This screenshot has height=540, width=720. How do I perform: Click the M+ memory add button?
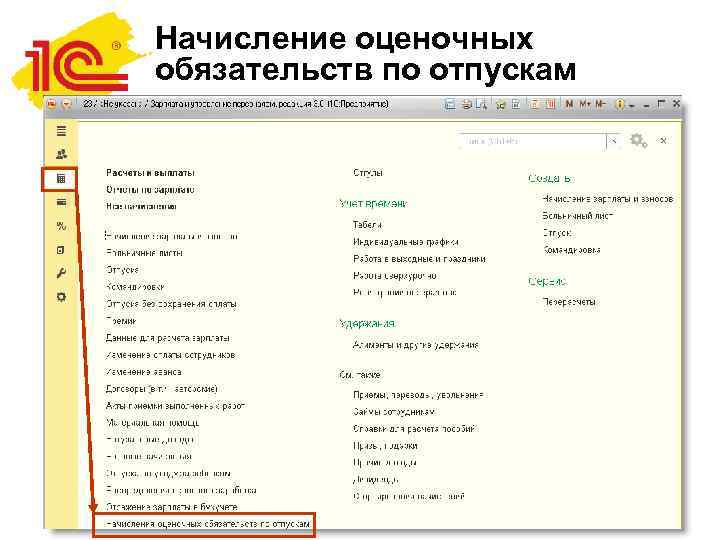(585, 104)
